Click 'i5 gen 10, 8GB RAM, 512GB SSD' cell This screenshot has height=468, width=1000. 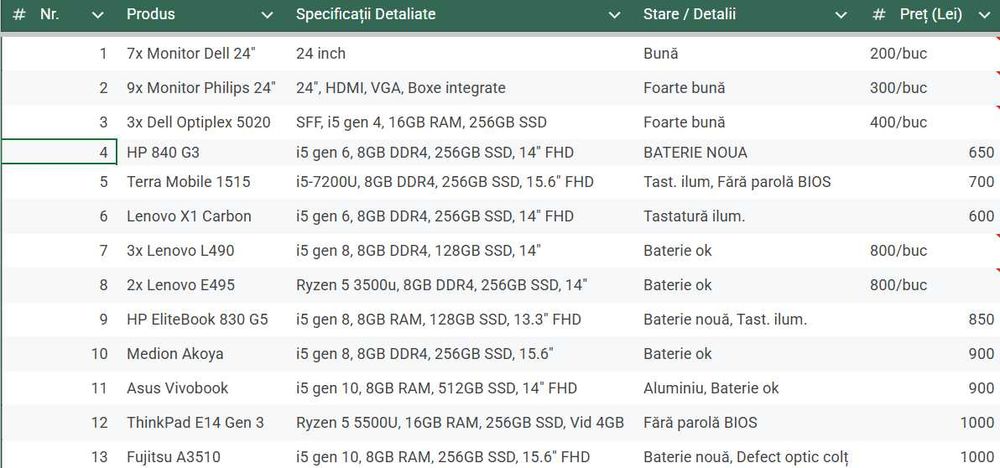click(x=436, y=388)
